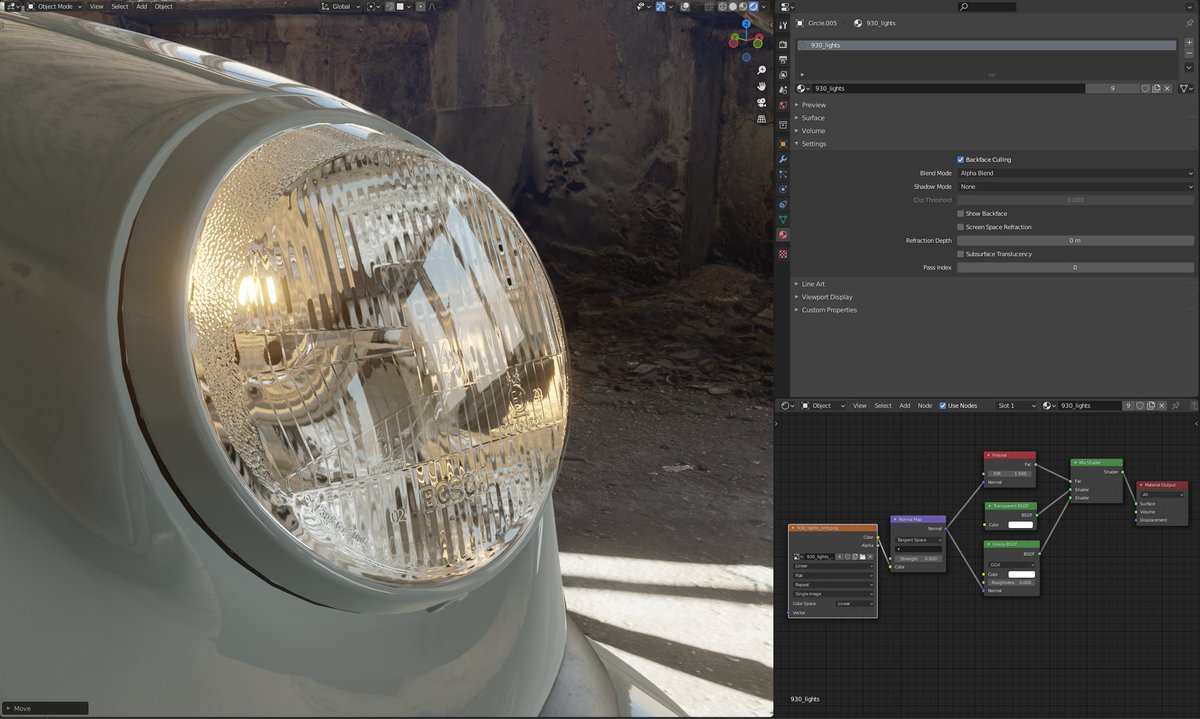
Task: Open the View Layer properties tab
Action: 783,75
